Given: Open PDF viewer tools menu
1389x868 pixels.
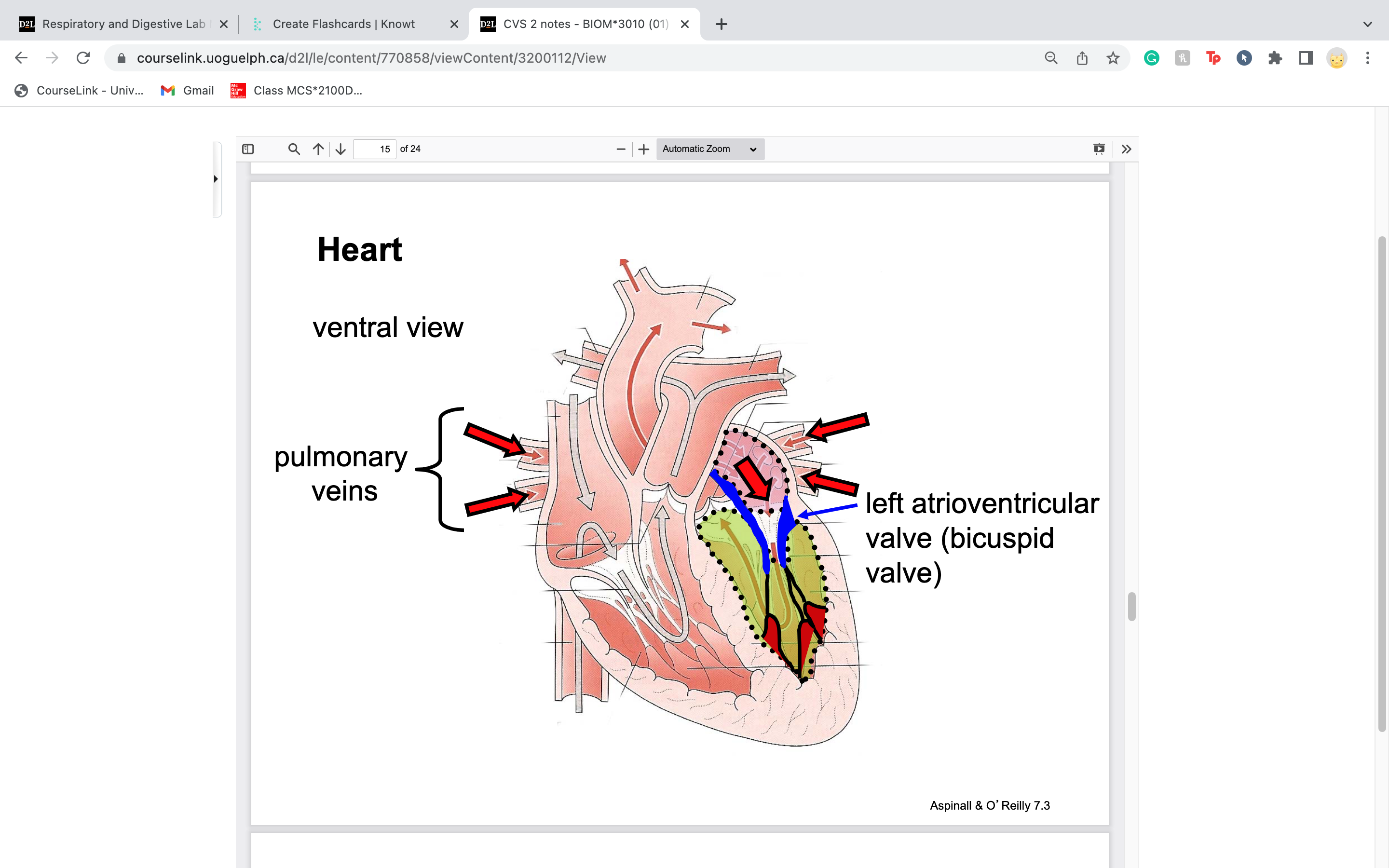Looking at the screenshot, I should 1126,149.
